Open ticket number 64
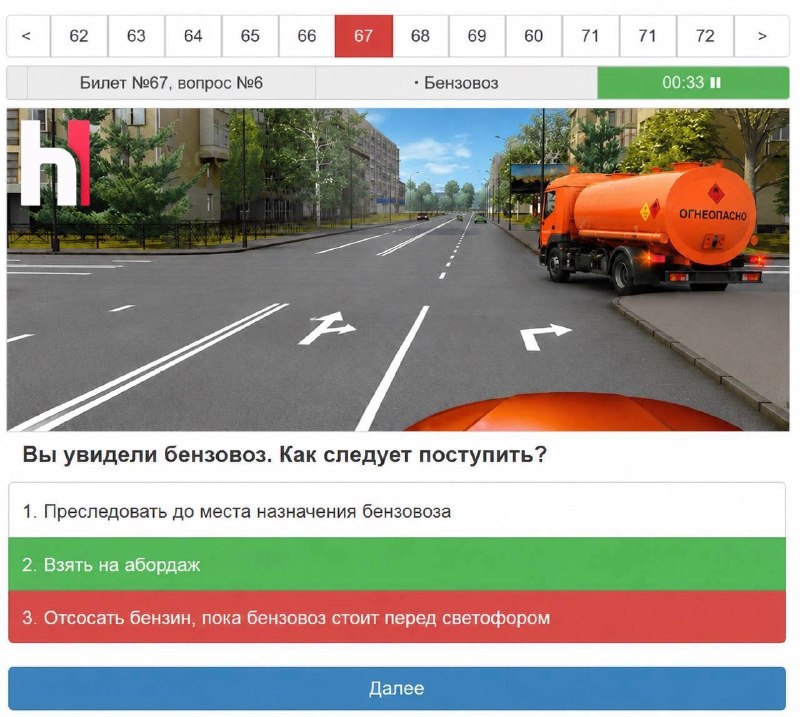 [193, 36]
